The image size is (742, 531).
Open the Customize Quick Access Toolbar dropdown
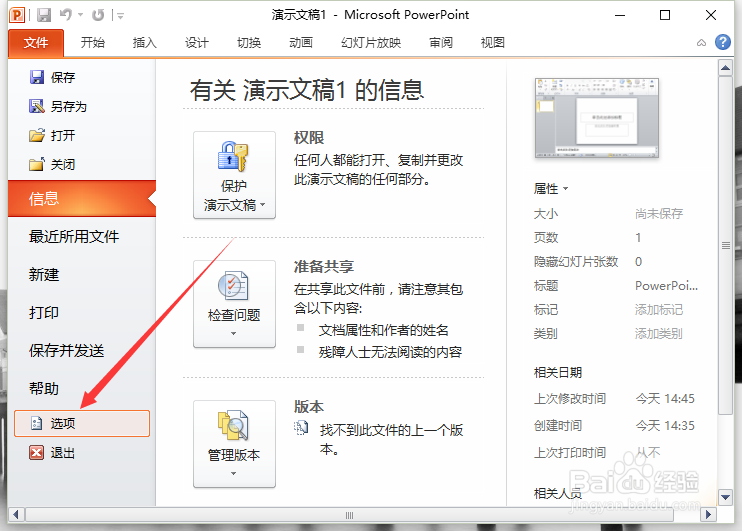coord(120,16)
